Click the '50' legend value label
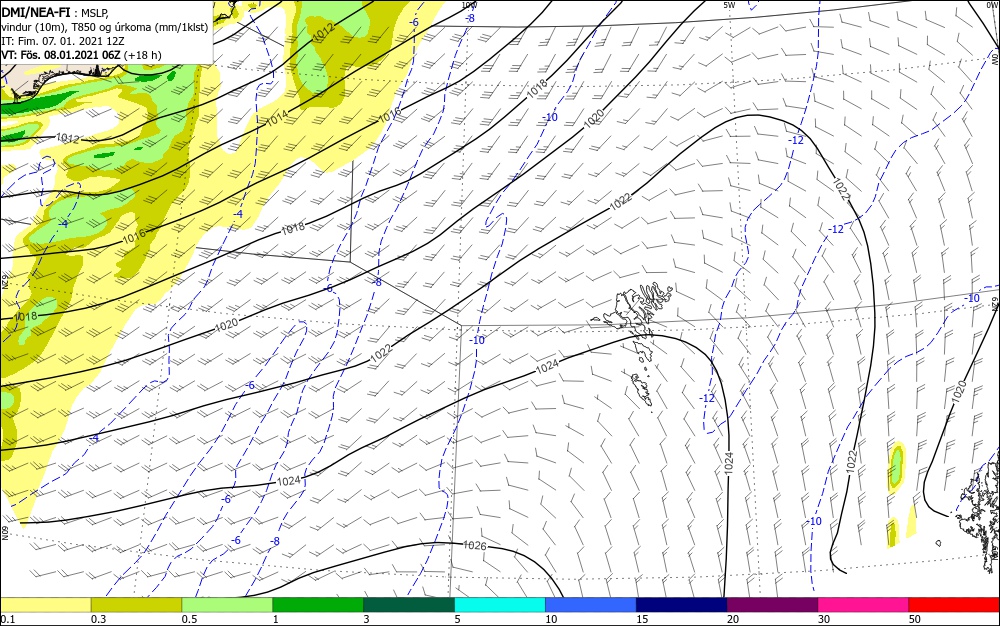Image resolution: width=1000 pixels, height=626 pixels. pyautogui.click(x=915, y=619)
